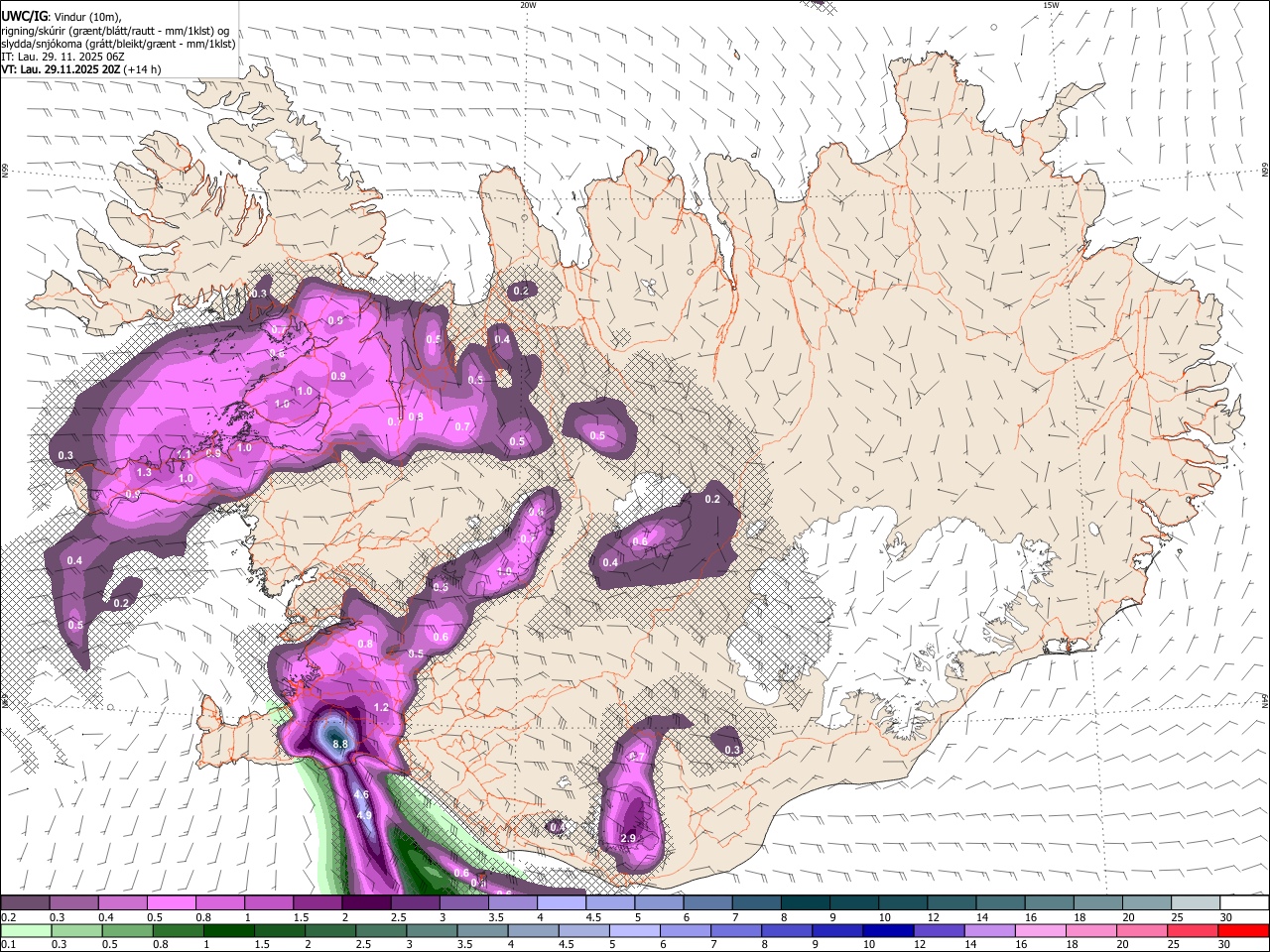Click the 2.9 snowfall value near the south coast

(x=628, y=838)
